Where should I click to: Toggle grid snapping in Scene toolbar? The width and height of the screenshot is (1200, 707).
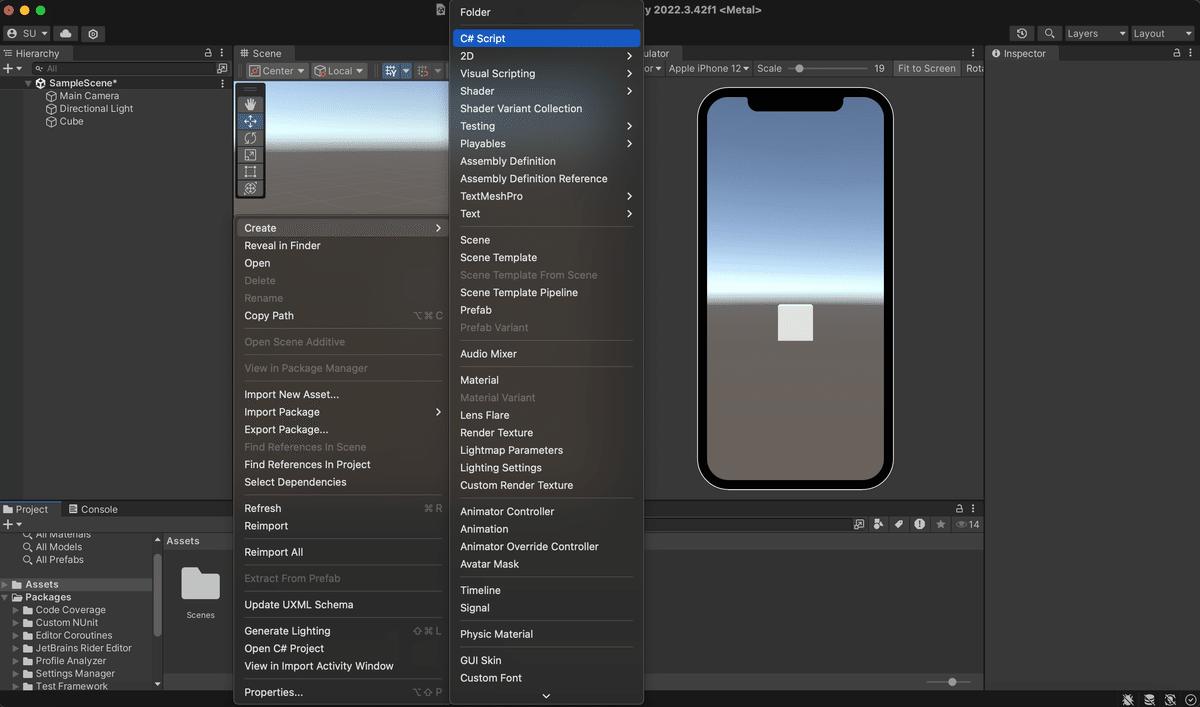pos(390,71)
